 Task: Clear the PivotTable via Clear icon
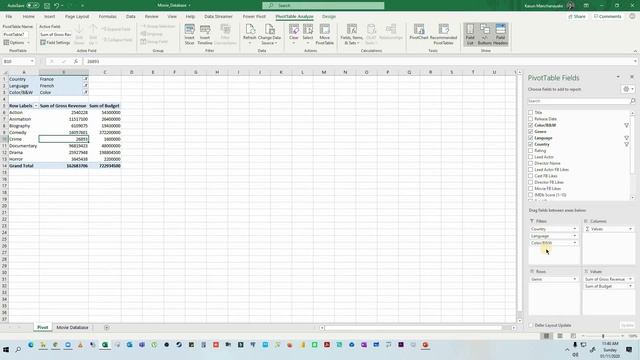[x=293, y=34]
